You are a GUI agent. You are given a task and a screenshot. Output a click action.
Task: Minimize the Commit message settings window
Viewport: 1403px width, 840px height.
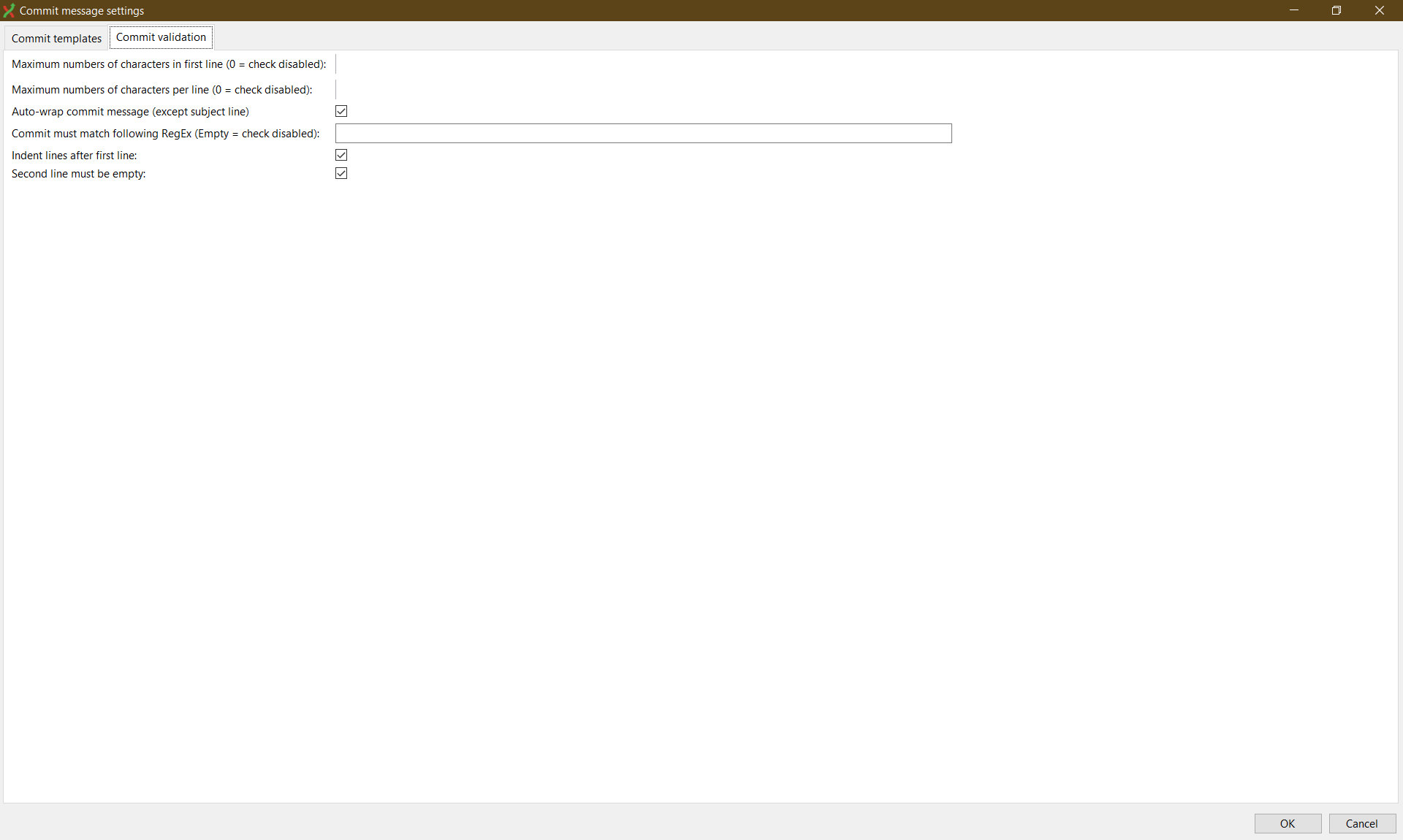pos(1294,10)
